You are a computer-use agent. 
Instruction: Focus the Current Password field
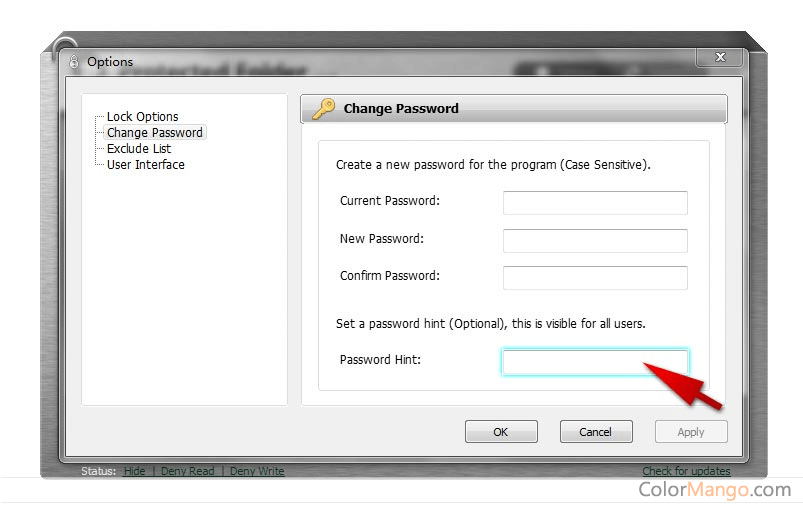click(x=595, y=202)
